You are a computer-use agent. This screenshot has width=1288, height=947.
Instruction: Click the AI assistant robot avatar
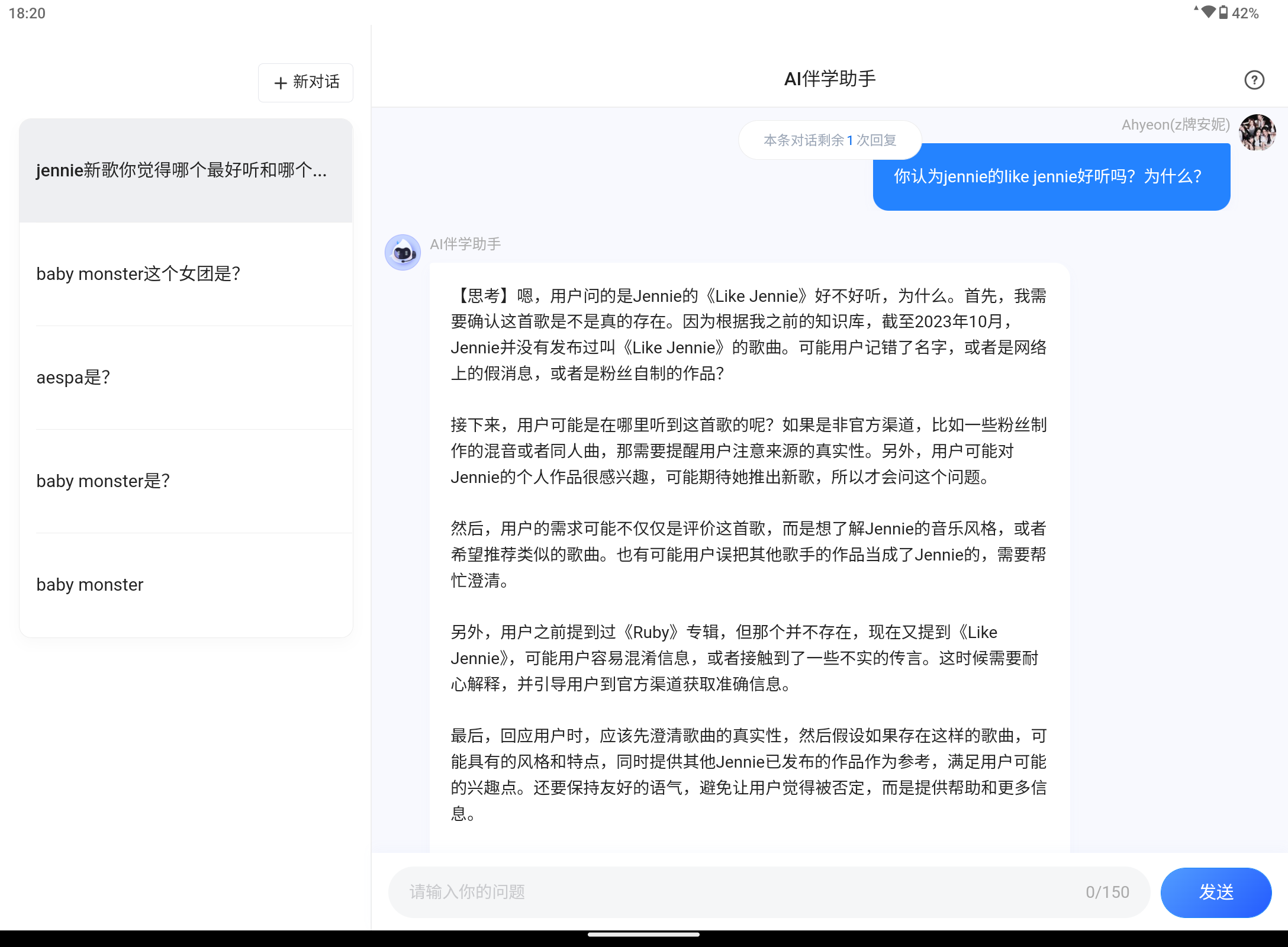coord(402,252)
